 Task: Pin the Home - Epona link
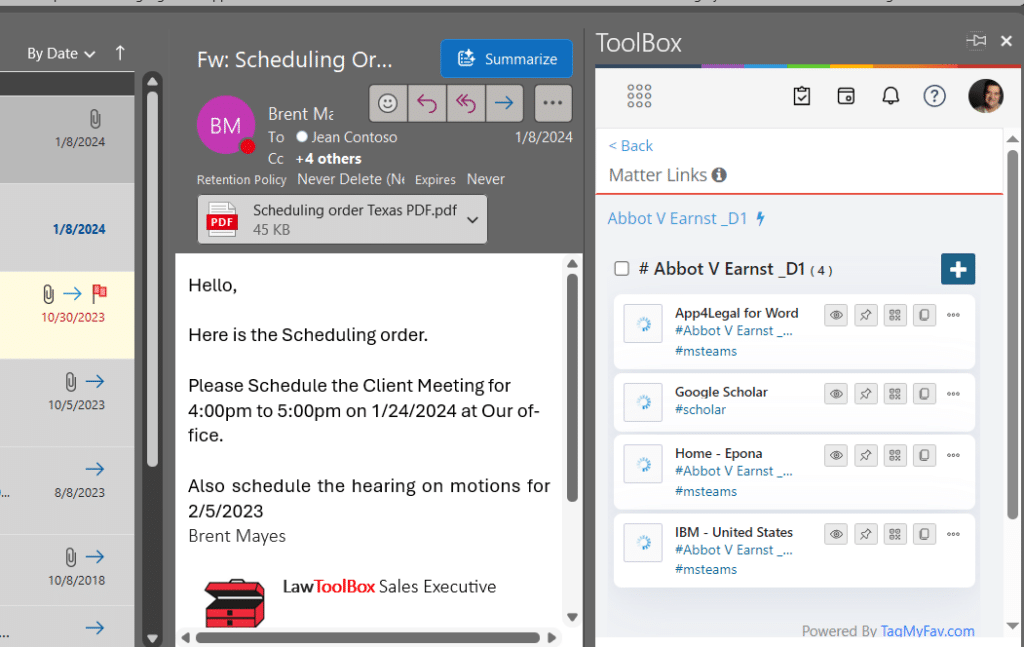(x=865, y=456)
